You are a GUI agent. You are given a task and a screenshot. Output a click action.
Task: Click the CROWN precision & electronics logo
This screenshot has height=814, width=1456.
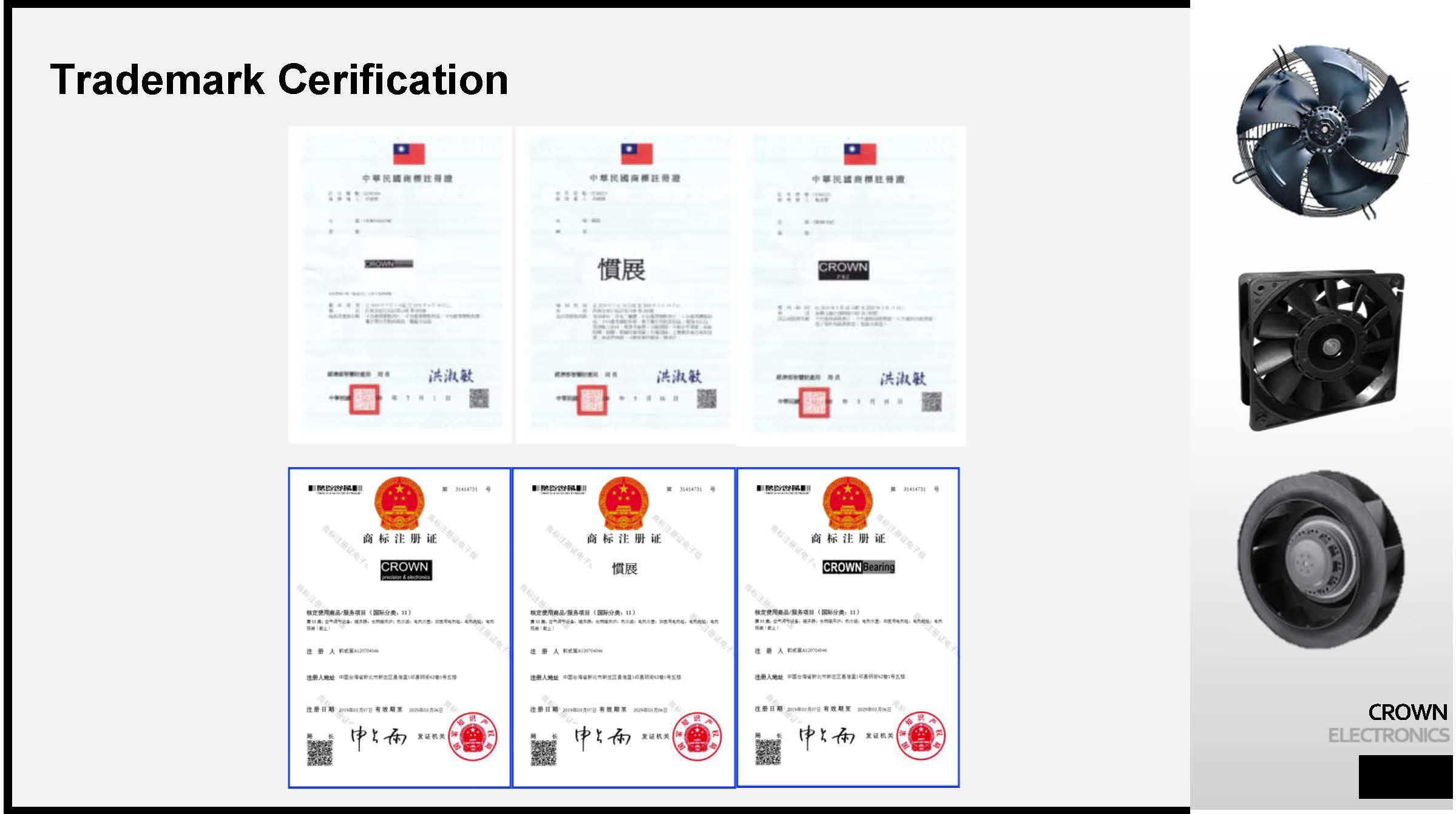click(x=406, y=570)
